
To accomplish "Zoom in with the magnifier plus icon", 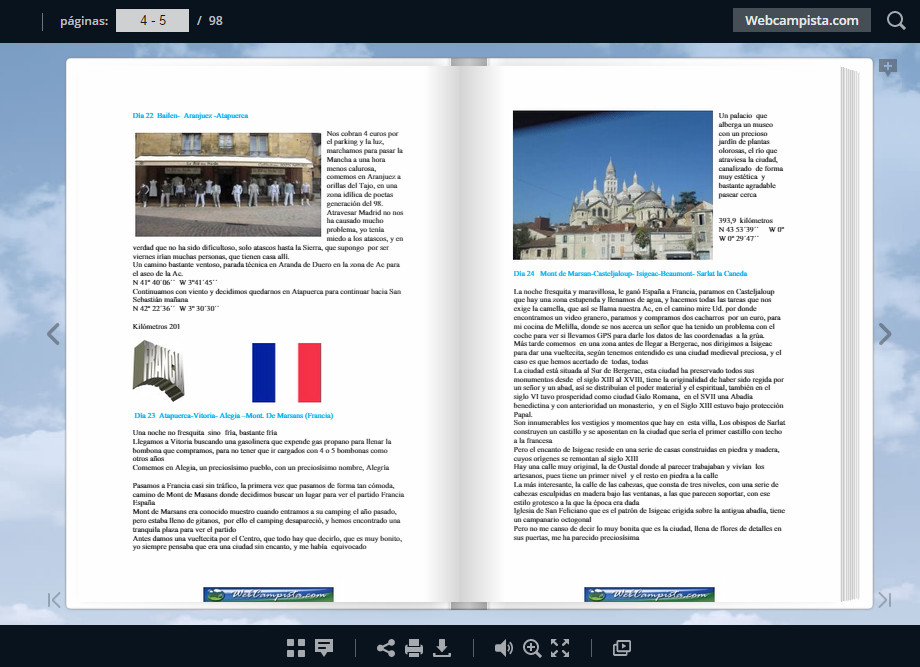I will (532, 648).
